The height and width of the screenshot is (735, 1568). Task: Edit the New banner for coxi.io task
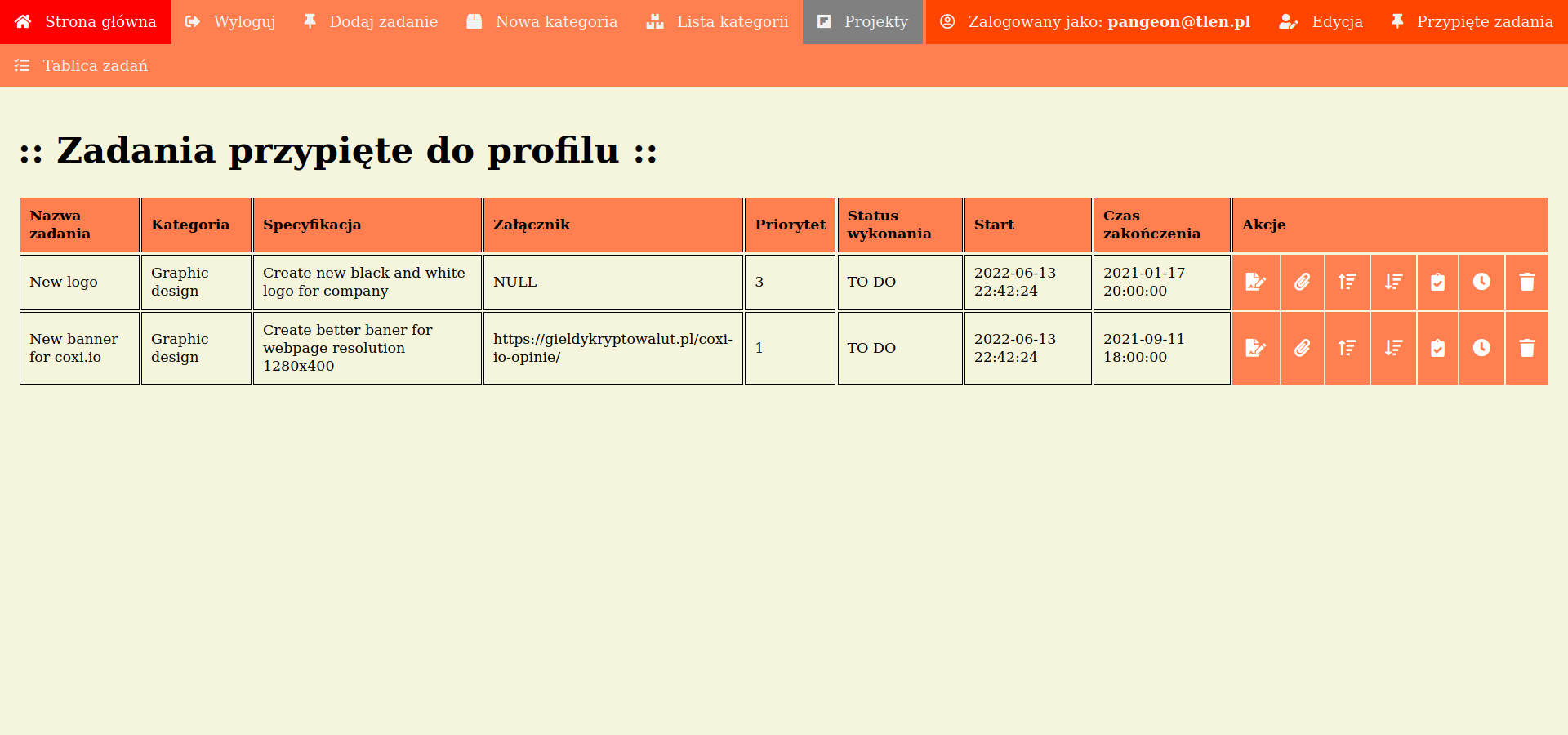pos(1256,348)
